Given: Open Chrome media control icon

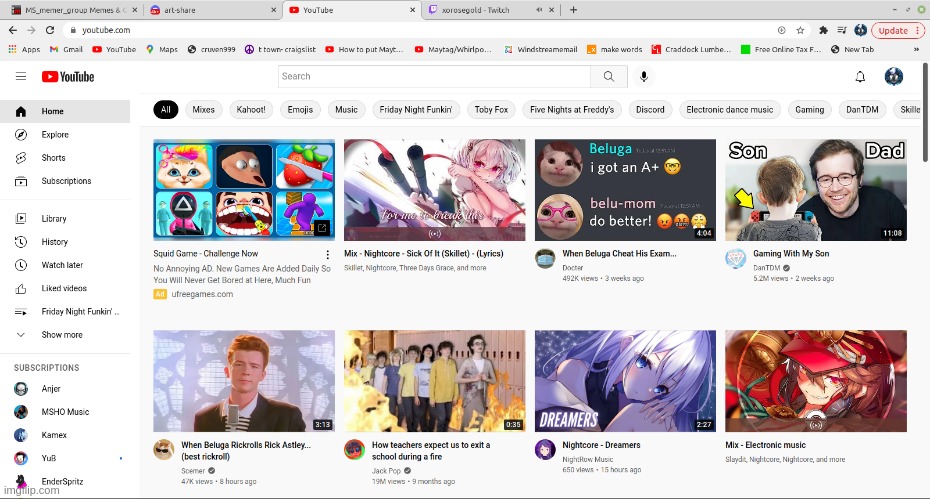Looking at the screenshot, I should 842,30.
